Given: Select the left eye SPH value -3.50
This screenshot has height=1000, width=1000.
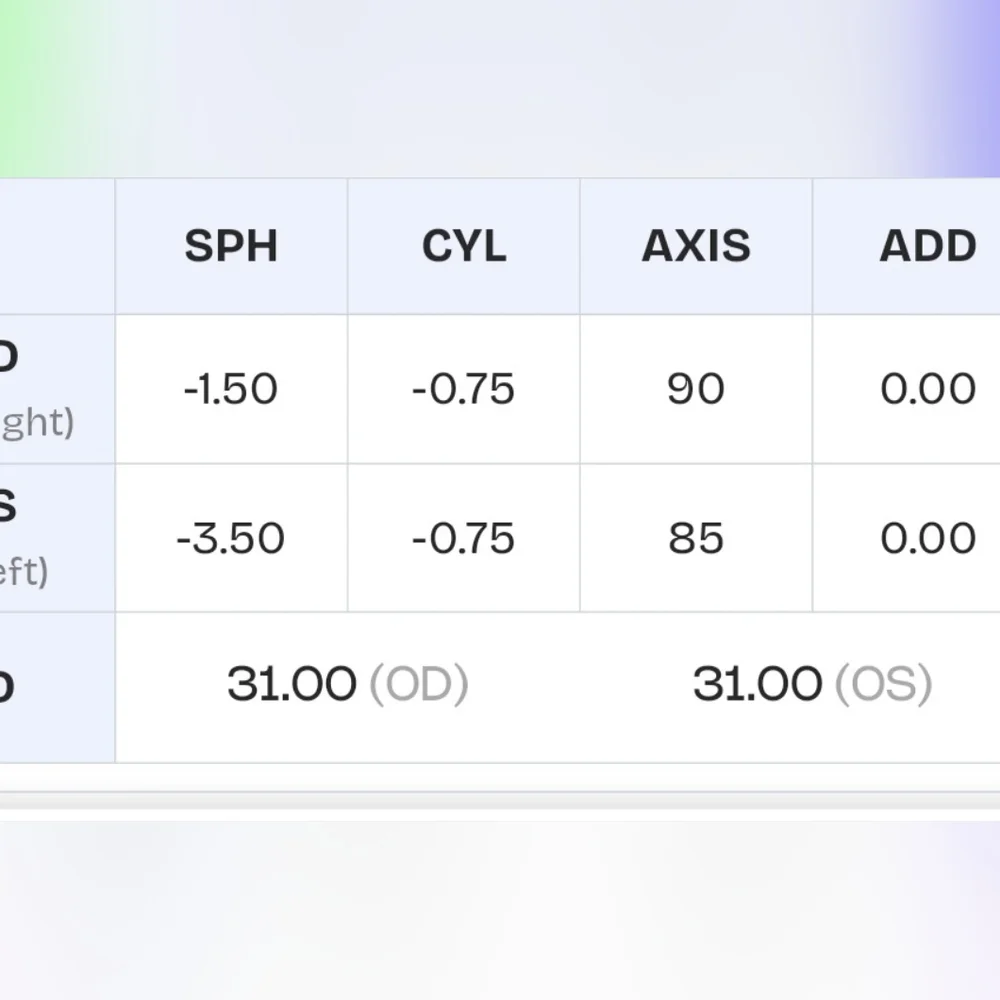Looking at the screenshot, I should pos(231,538).
